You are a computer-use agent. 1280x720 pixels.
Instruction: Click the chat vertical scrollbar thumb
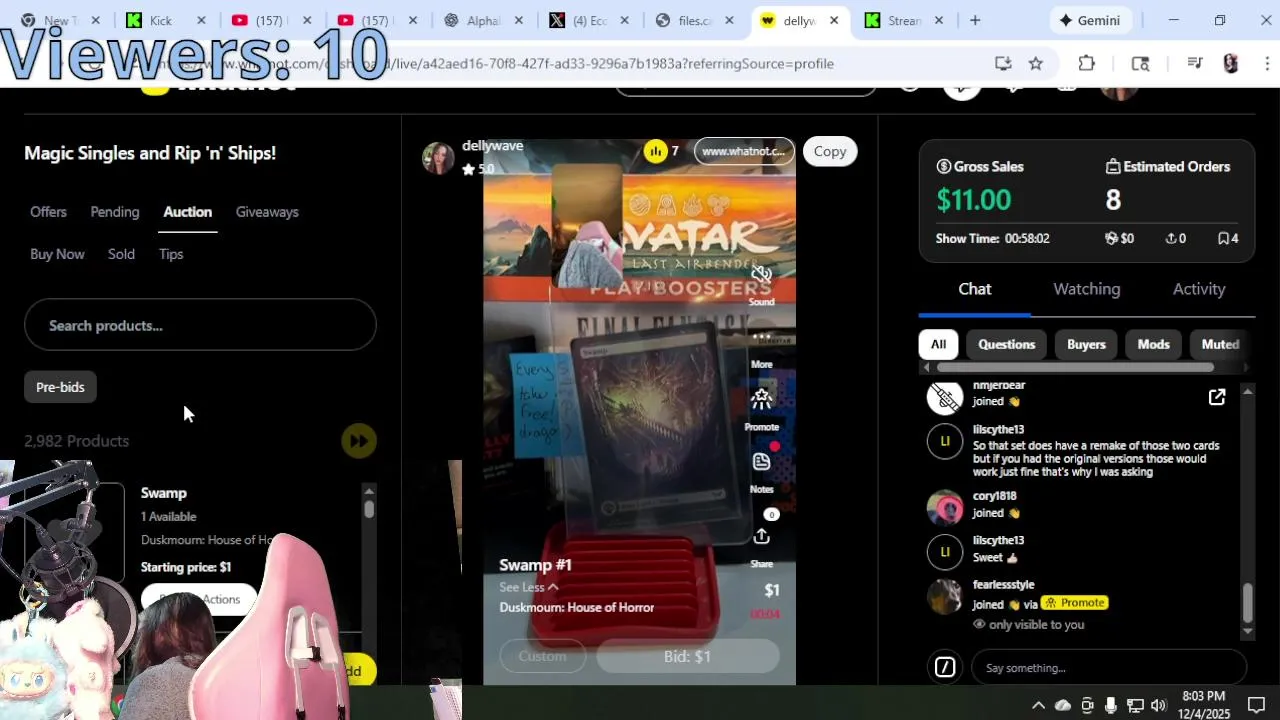click(x=1247, y=602)
